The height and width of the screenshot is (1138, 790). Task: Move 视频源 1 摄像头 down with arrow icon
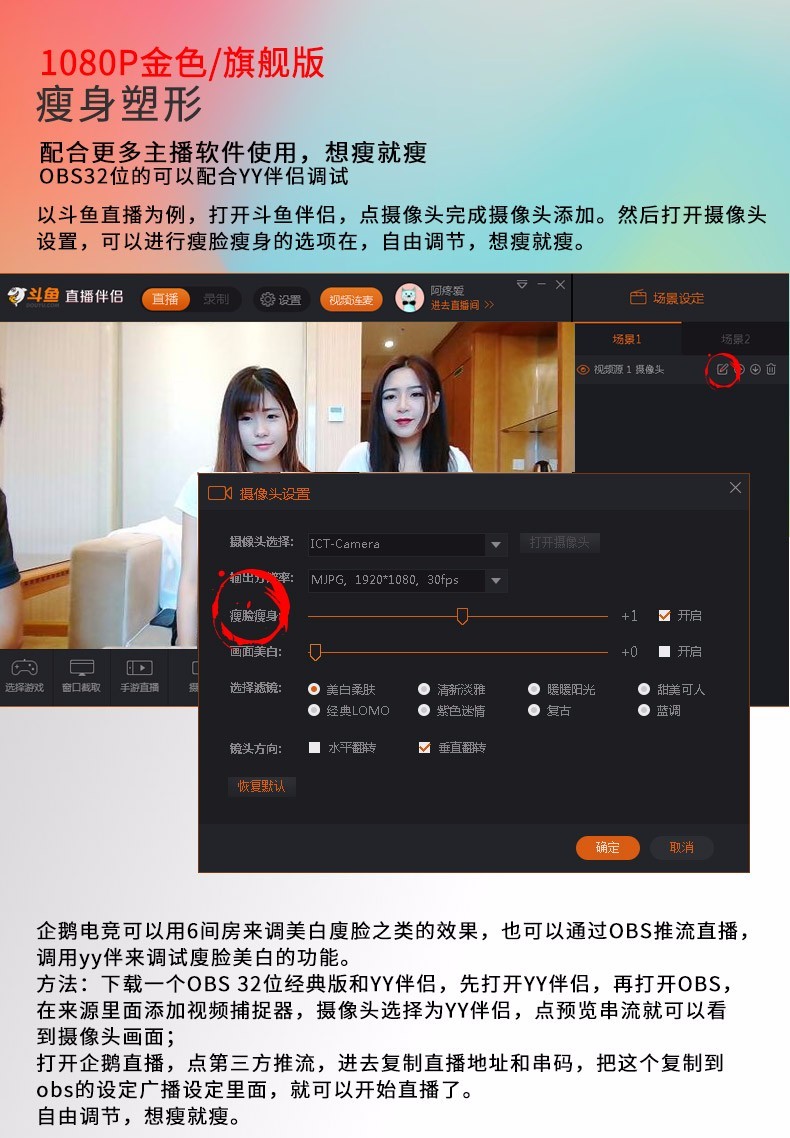coord(755,369)
